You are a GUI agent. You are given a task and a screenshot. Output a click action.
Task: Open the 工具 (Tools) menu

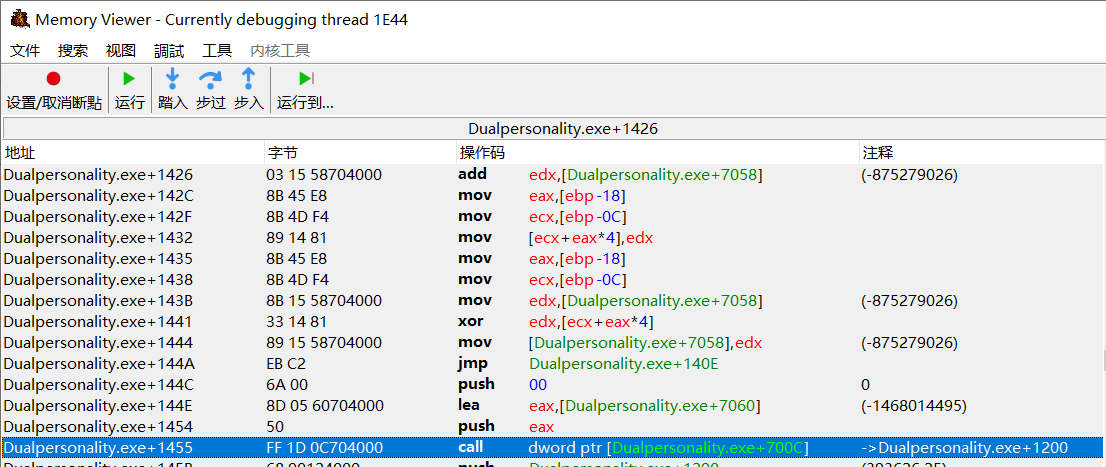click(x=217, y=50)
